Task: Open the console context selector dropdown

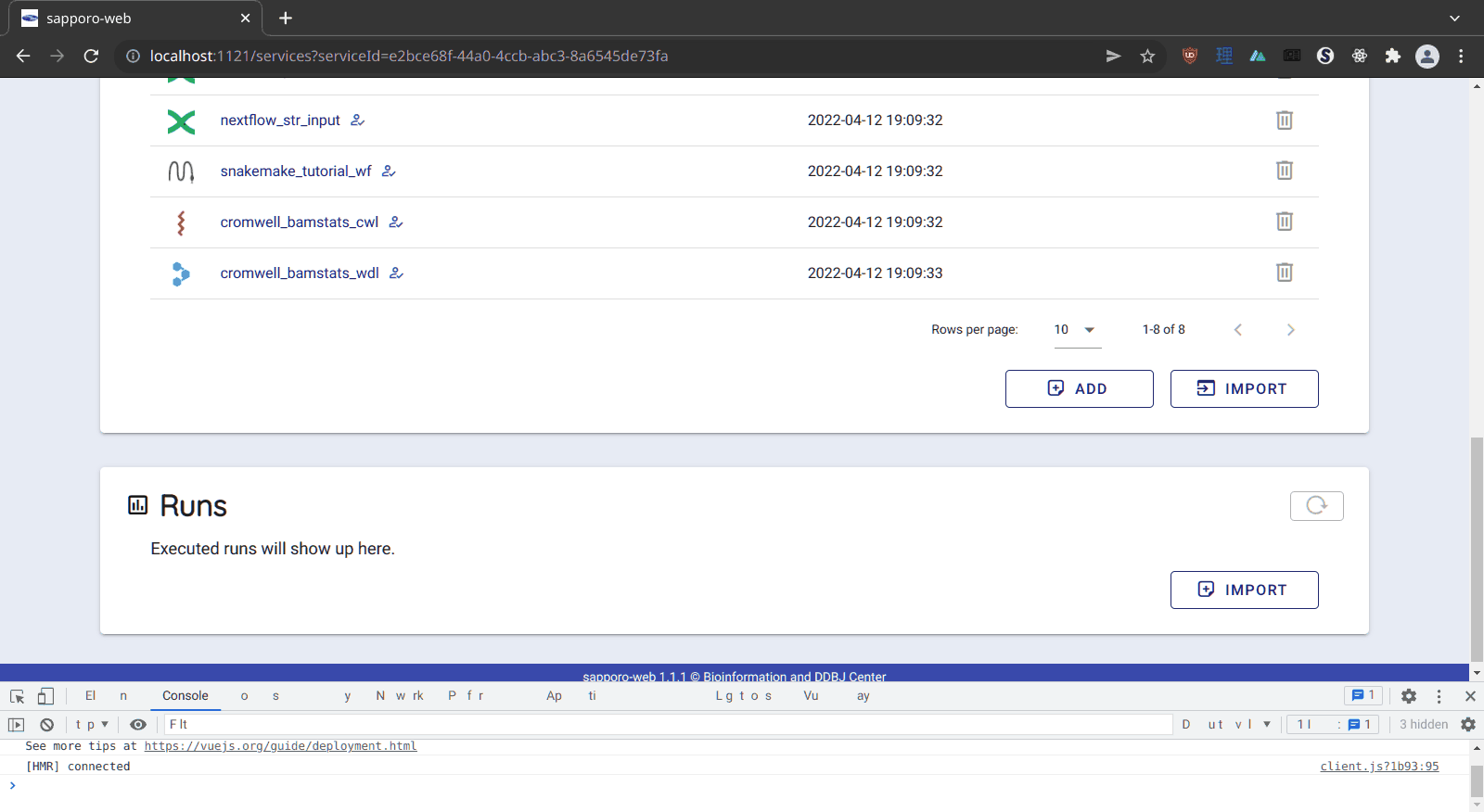Action: [x=92, y=725]
